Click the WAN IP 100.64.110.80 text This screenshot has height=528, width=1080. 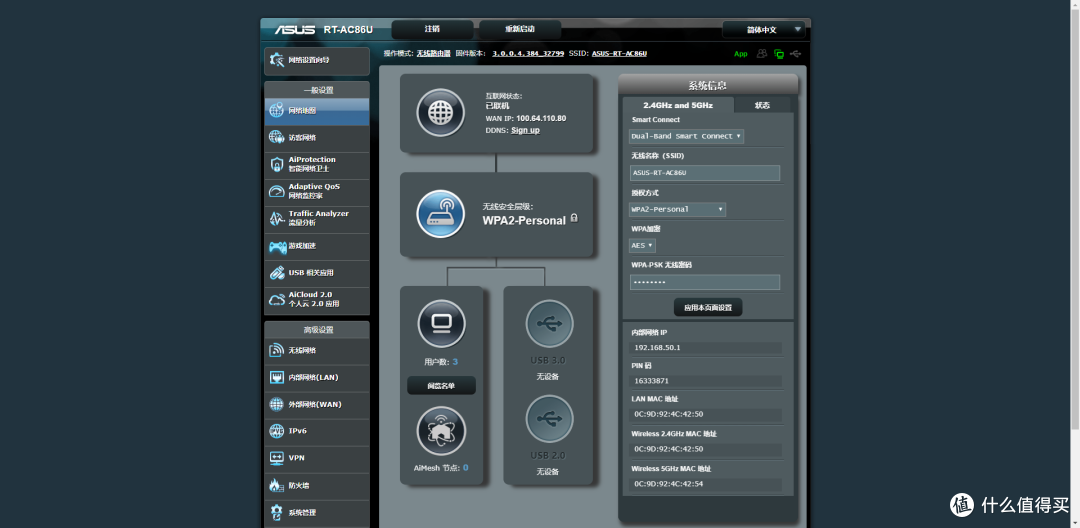tap(541, 118)
